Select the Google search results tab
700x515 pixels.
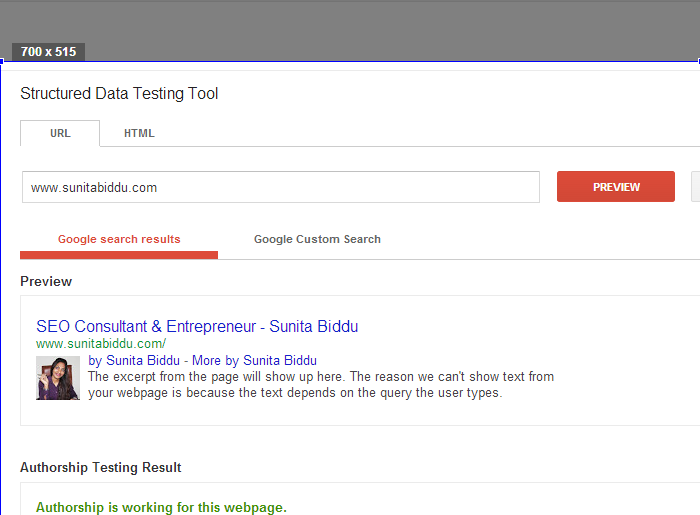pos(119,240)
